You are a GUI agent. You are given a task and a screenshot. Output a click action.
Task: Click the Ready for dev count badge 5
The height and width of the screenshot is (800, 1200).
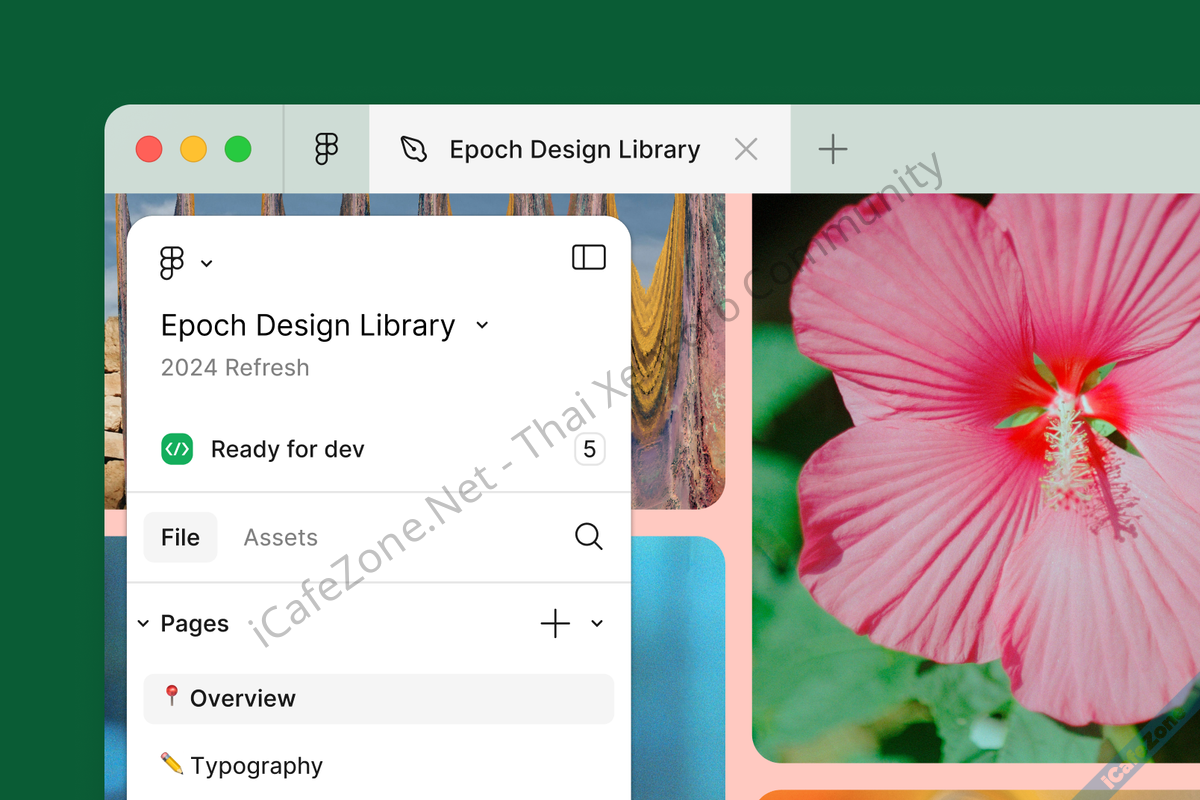(x=589, y=450)
